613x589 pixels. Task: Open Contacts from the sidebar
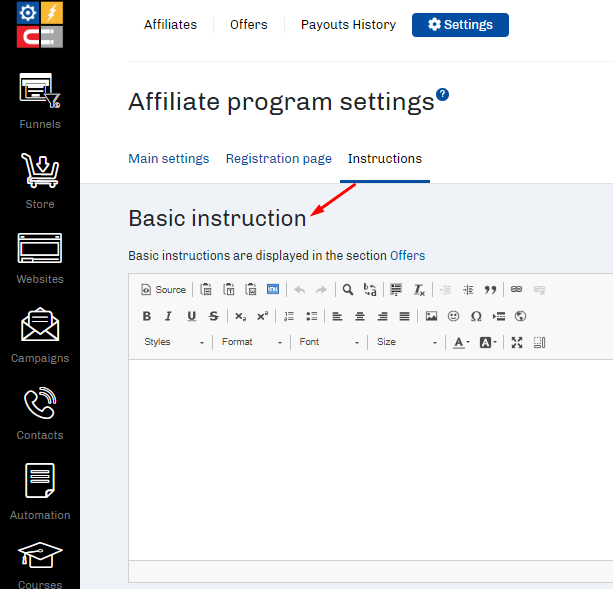tap(40, 412)
